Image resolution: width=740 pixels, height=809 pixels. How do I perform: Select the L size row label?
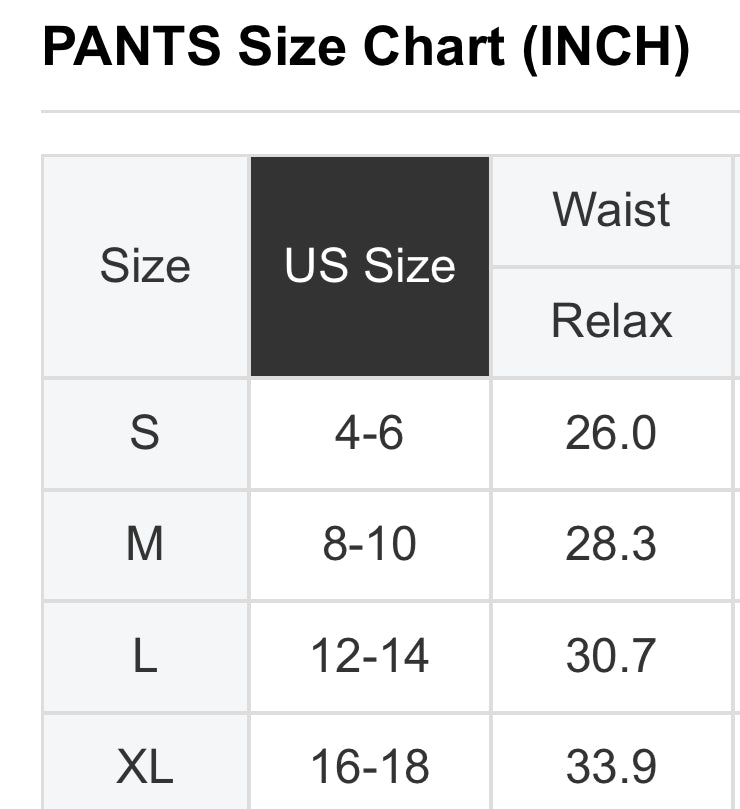(x=145, y=657)
